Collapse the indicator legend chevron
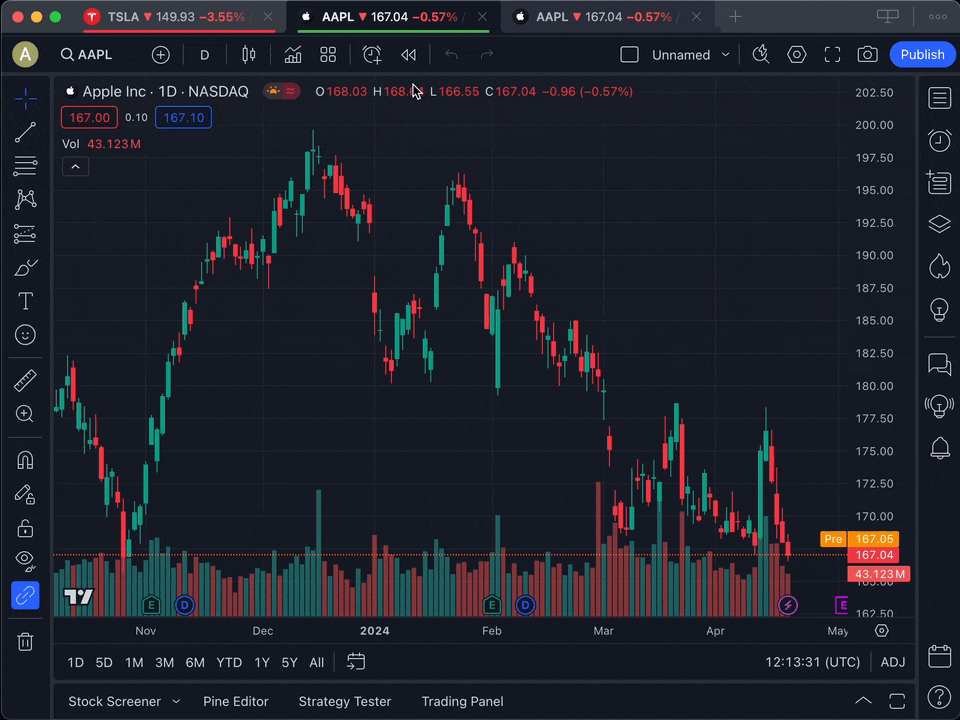Viewport: 960px width, 720px height. tap(75, 167)
